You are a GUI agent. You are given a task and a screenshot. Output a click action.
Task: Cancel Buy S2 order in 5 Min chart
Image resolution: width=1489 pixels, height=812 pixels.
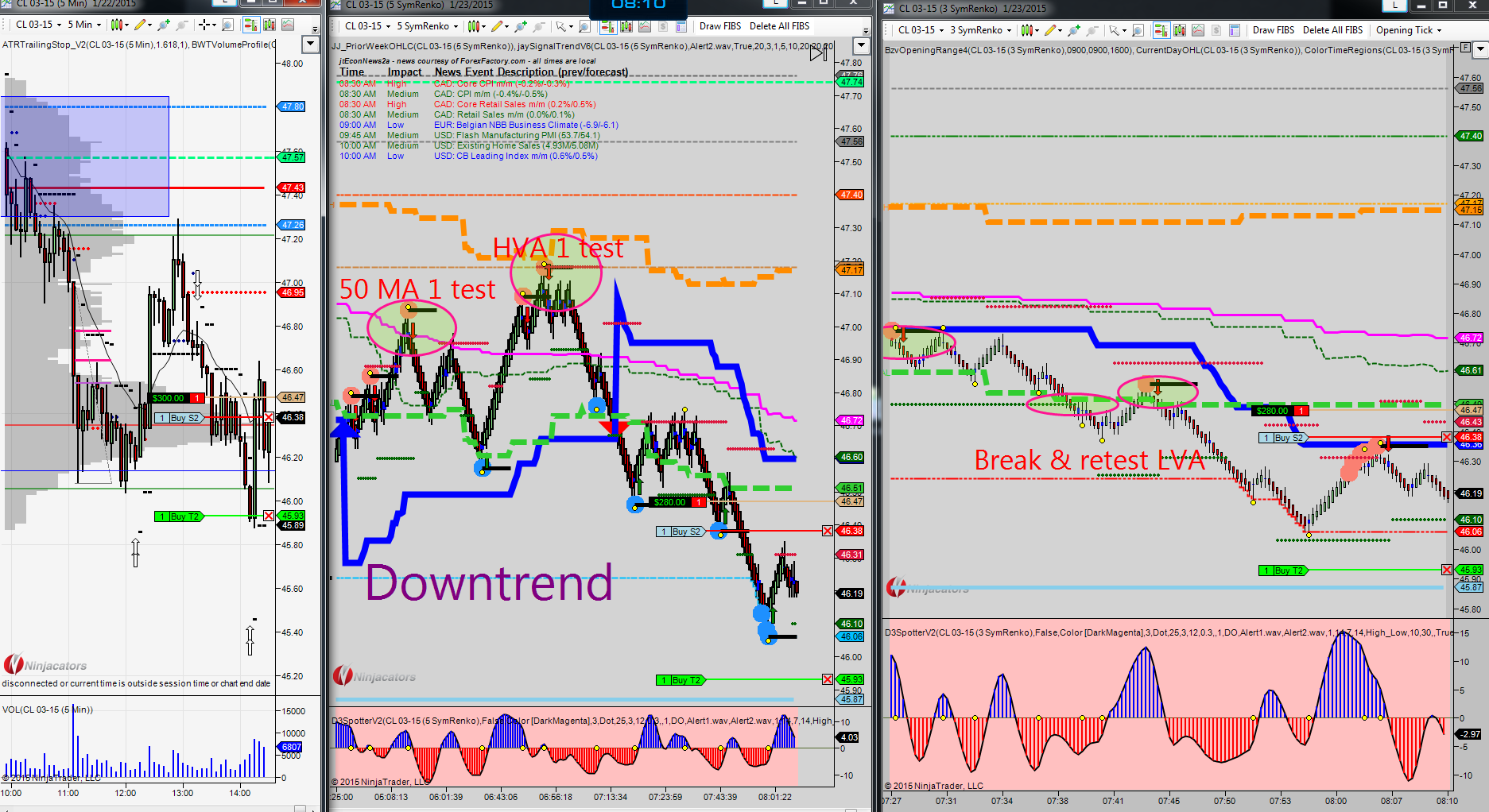coord(269,417)
